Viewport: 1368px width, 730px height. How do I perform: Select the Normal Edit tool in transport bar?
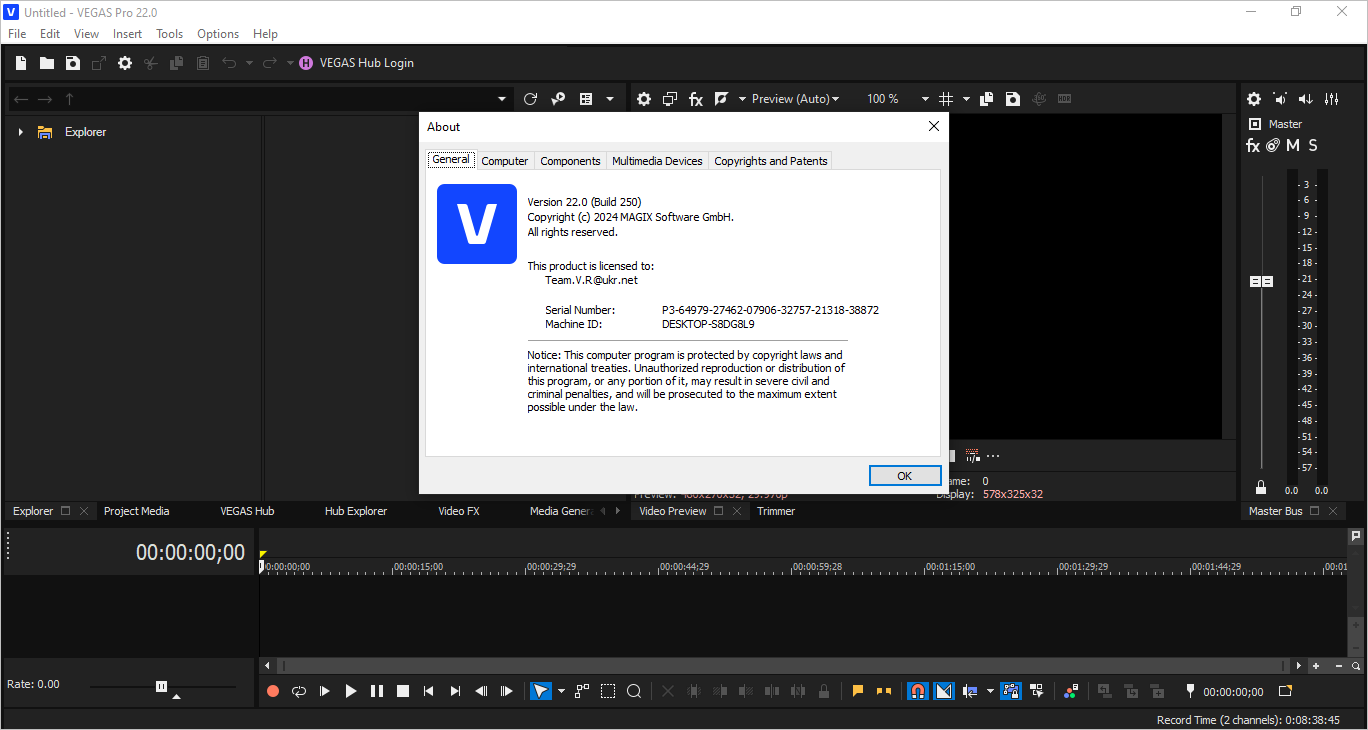tap(539, 690)
